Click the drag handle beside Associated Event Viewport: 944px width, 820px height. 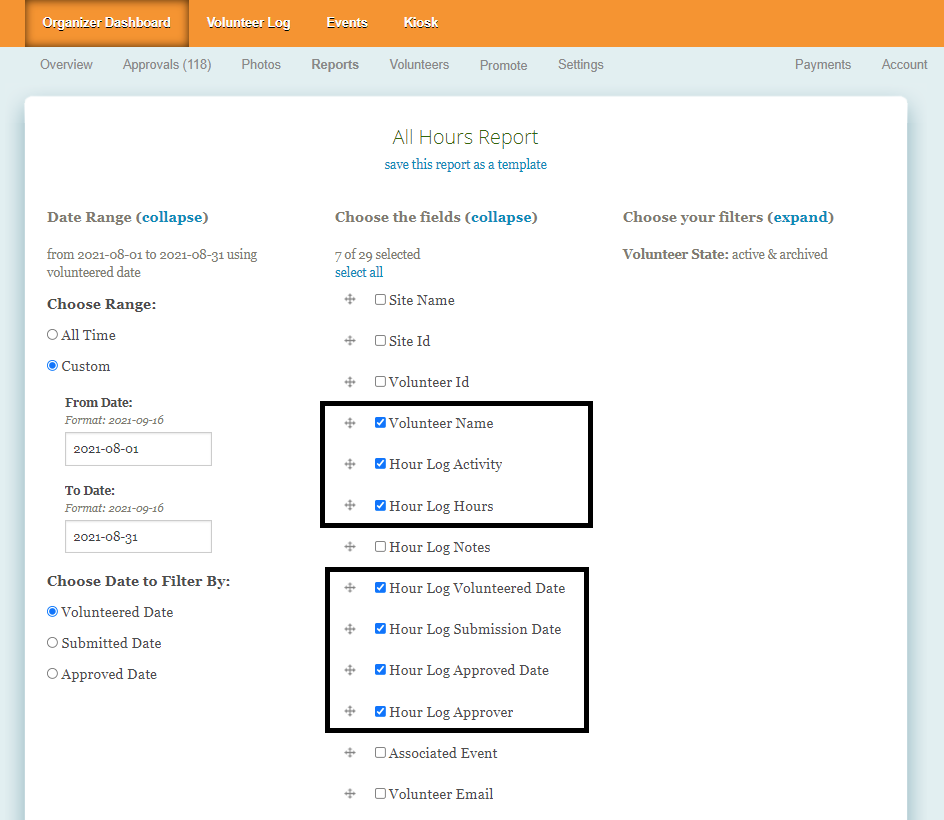[350, 753]
